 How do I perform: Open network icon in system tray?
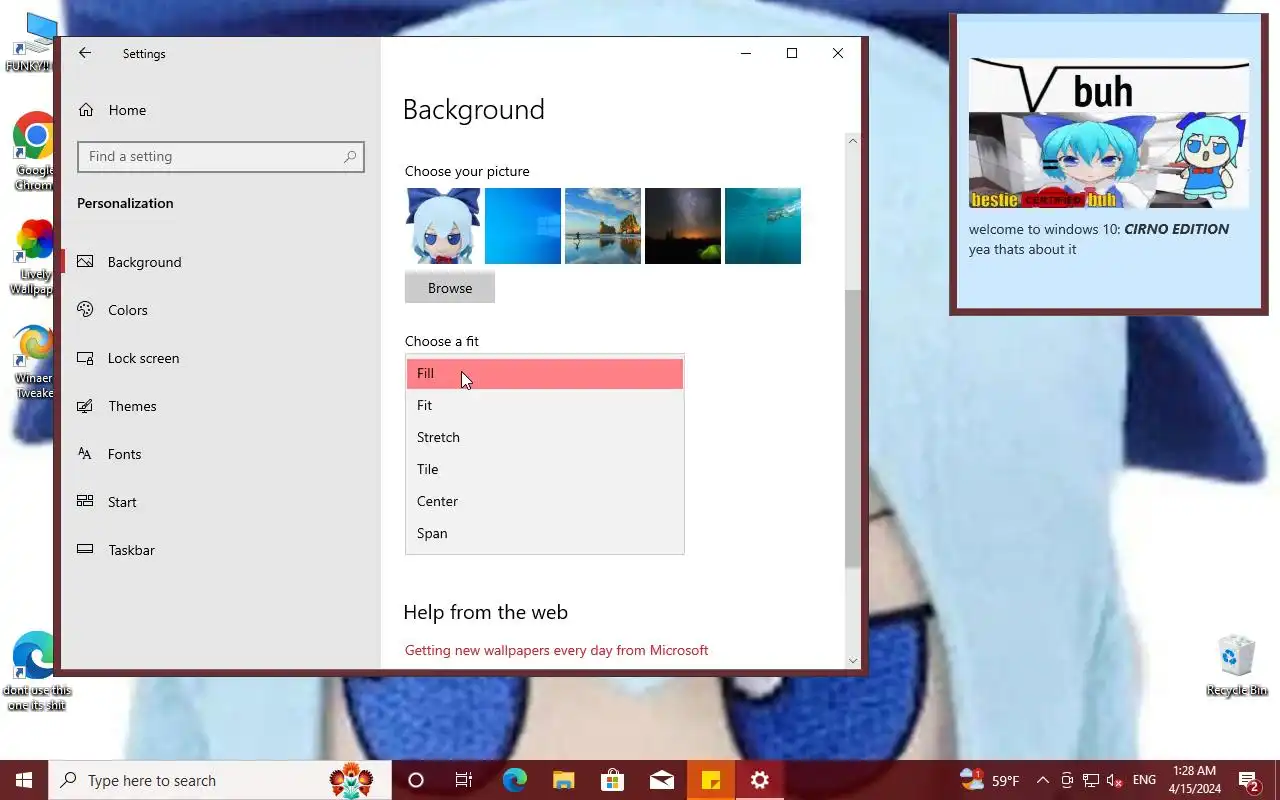[1091, 780]
